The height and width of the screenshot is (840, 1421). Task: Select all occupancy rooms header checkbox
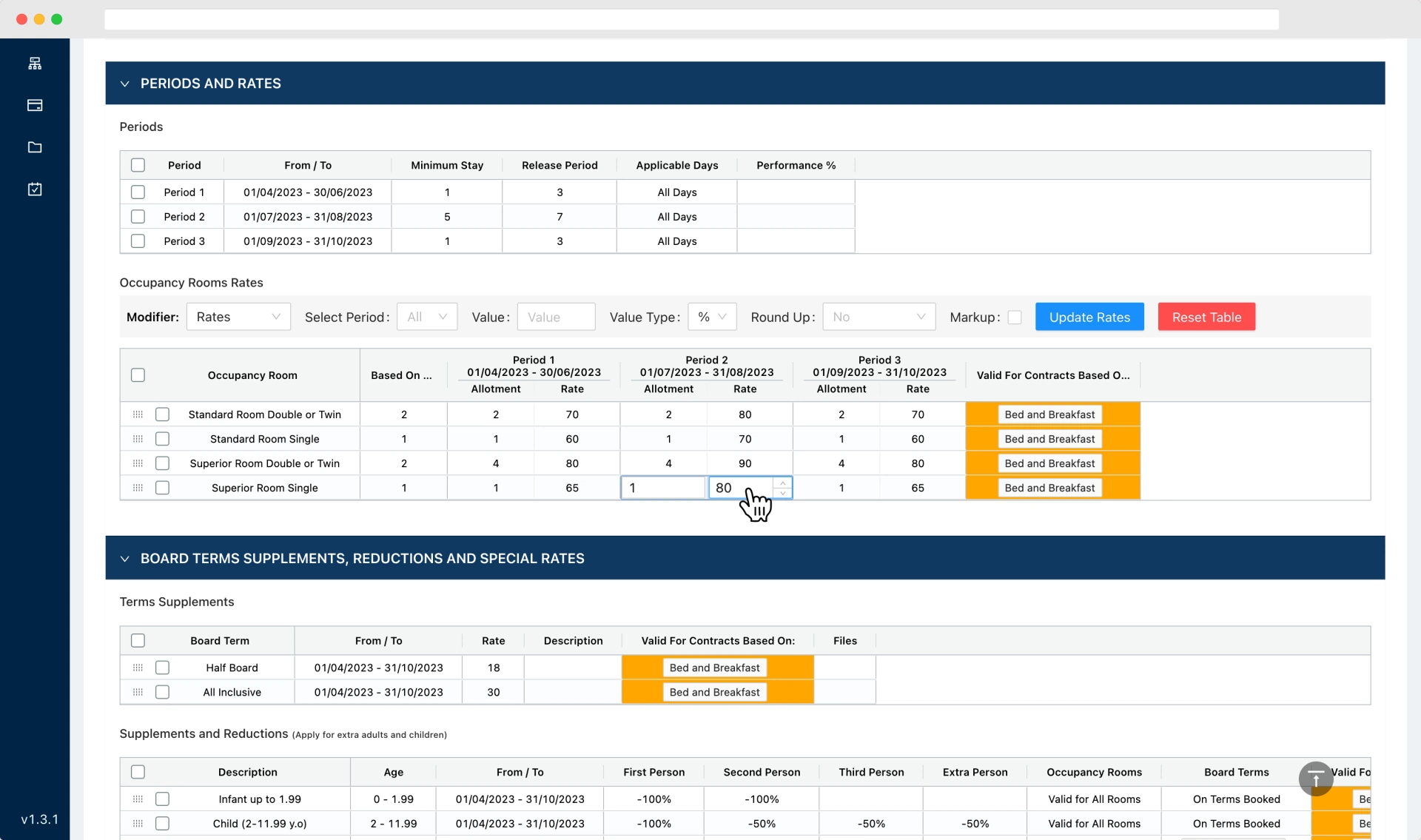pos(138,375)
